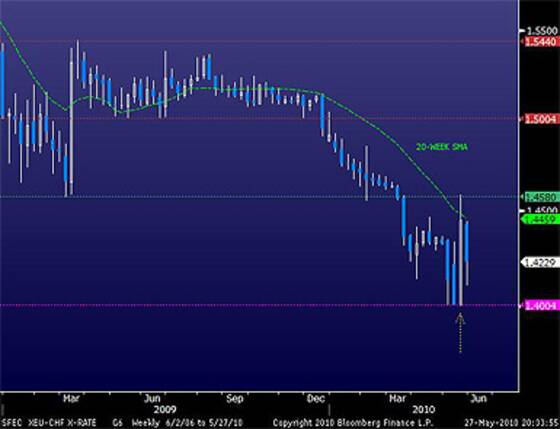Click the Mar 2009 axis label

[x=71, y=398]
